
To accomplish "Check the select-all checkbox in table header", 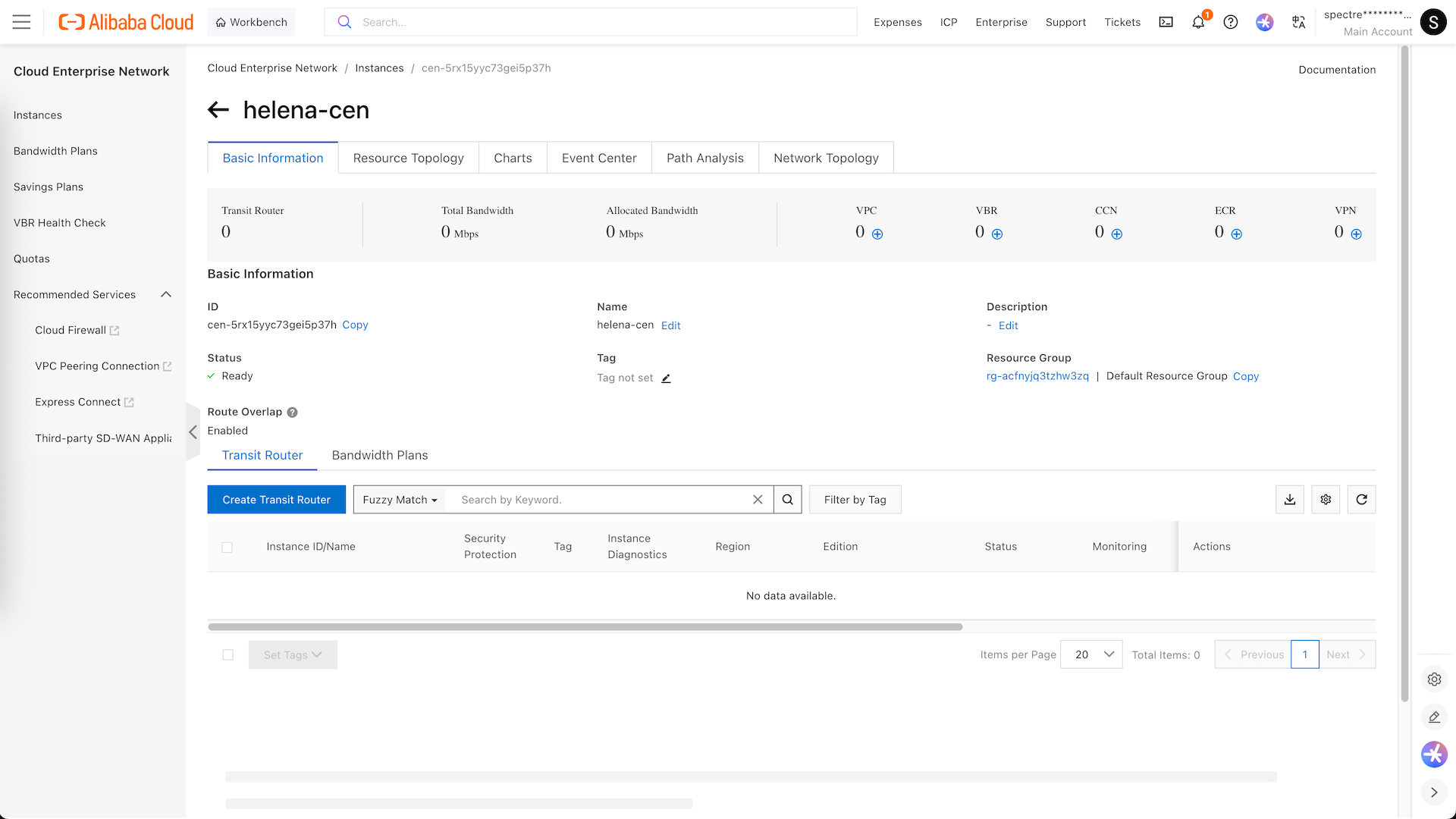I will (x=227, y=547).
